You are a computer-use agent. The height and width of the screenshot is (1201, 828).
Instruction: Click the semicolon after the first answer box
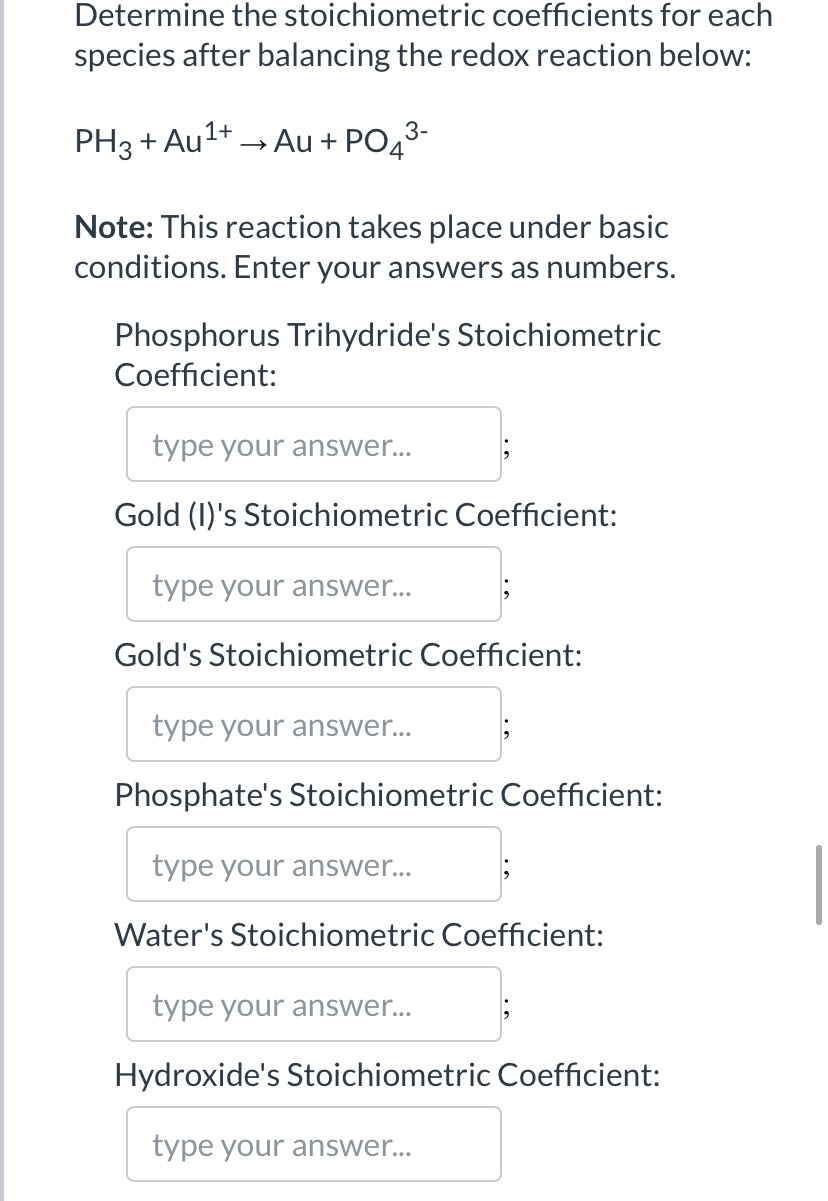(x=507, y=450)
